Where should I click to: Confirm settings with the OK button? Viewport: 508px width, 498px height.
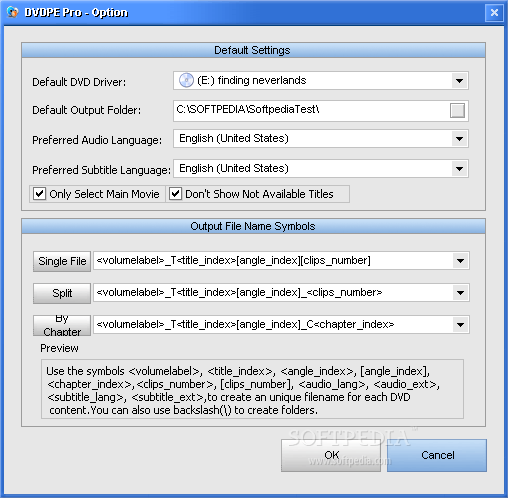pos(331,455)
